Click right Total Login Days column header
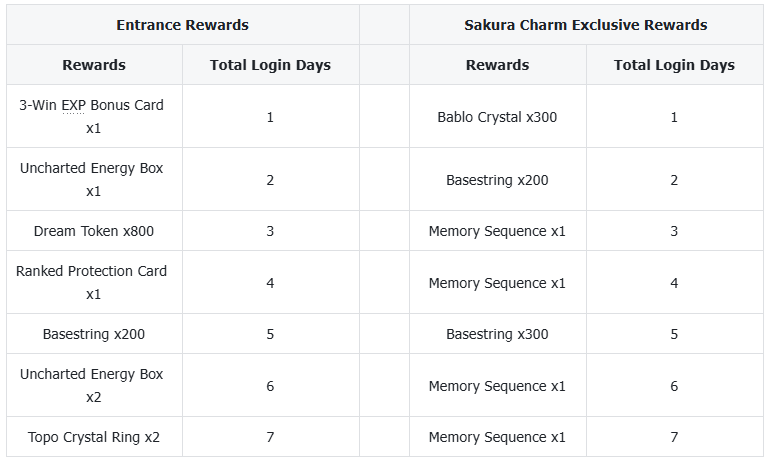Image resolution: width=771 pixels, height=462 pixels. coord(674,65)
